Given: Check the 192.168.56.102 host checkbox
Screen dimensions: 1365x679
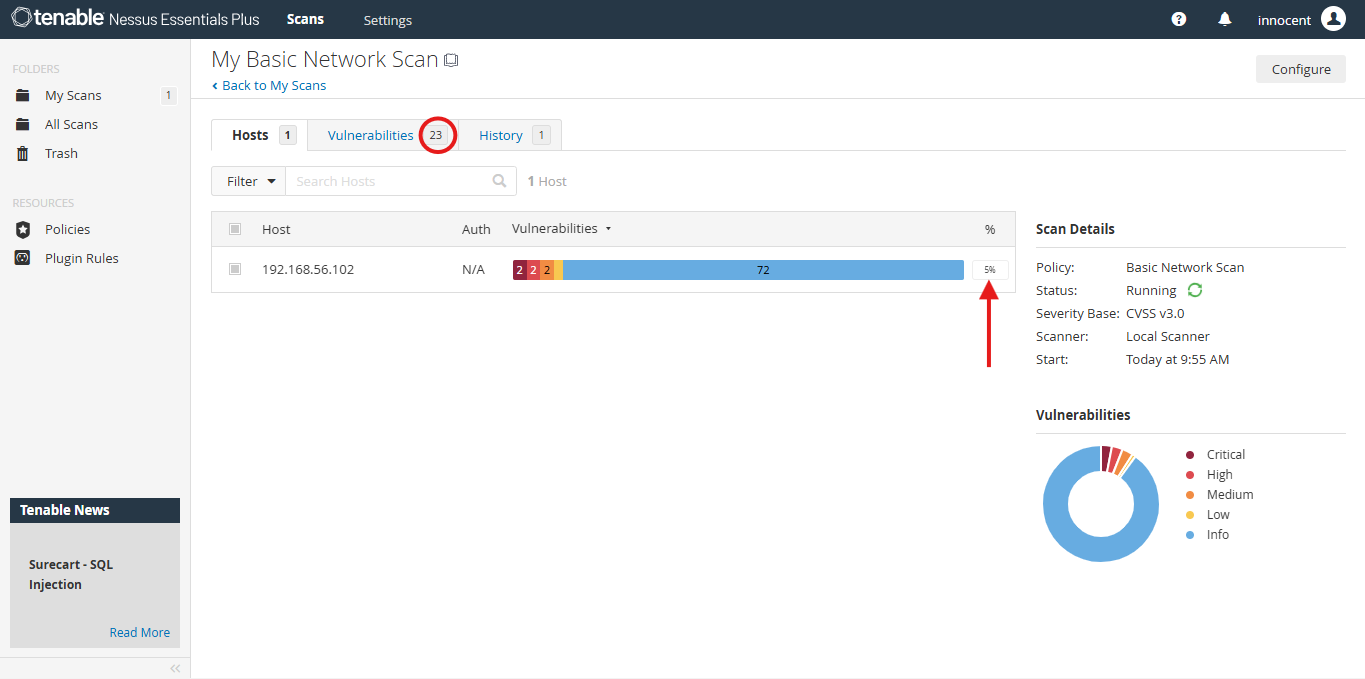Looking at the screenshot, I should [x=235, y=270].
